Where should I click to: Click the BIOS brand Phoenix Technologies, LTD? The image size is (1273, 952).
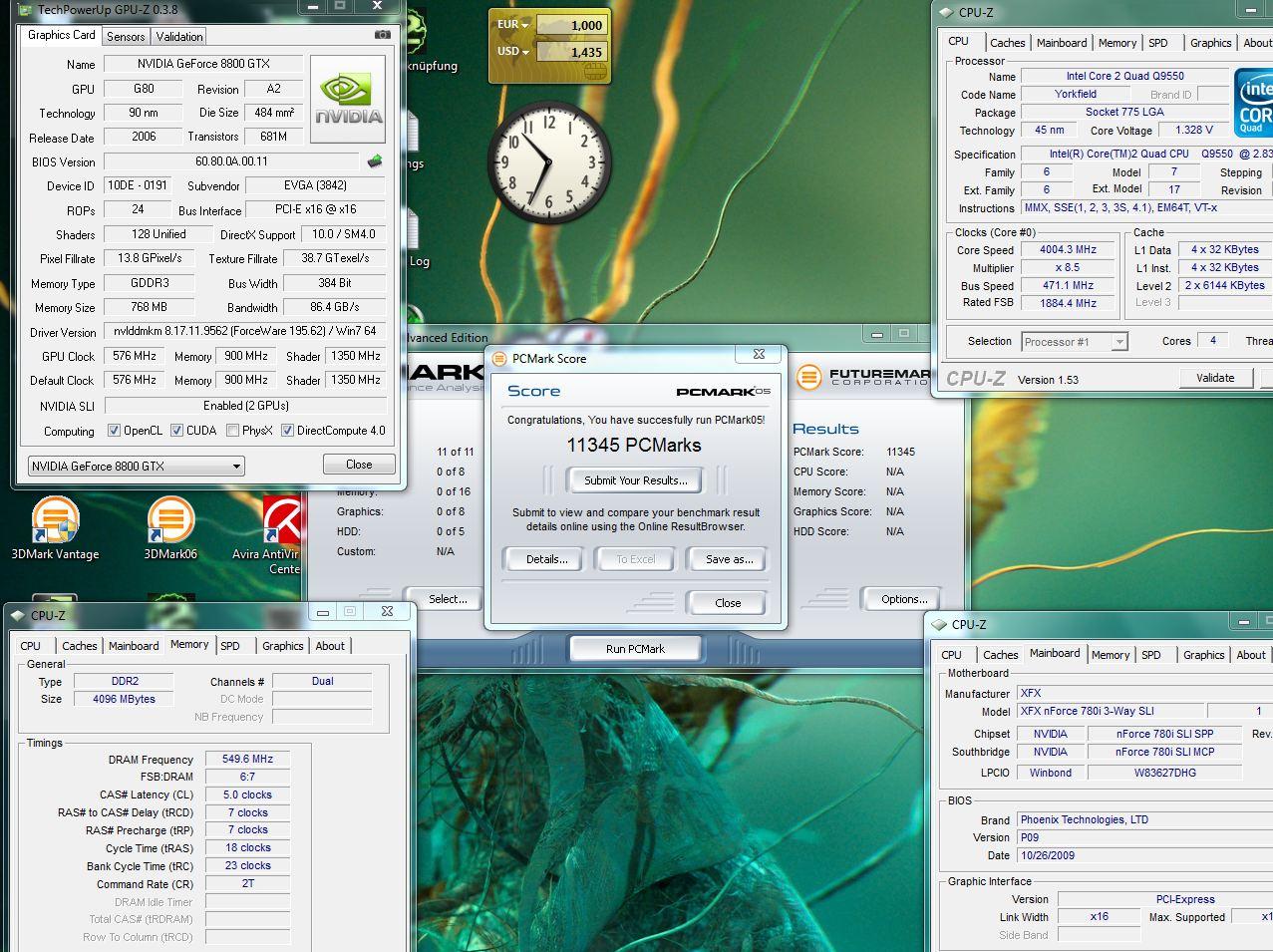[1144, 819]
